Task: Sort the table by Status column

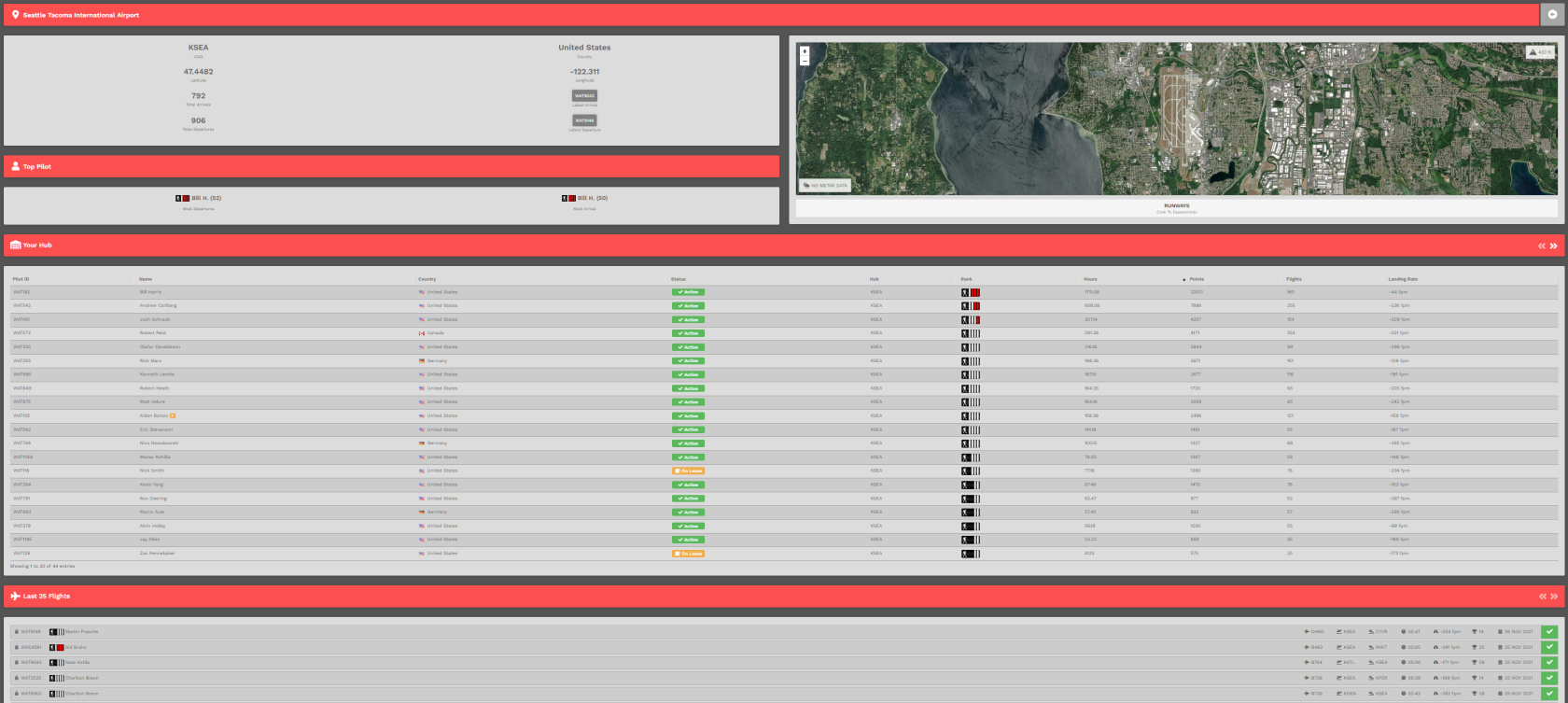Action: tap(679, 279)
